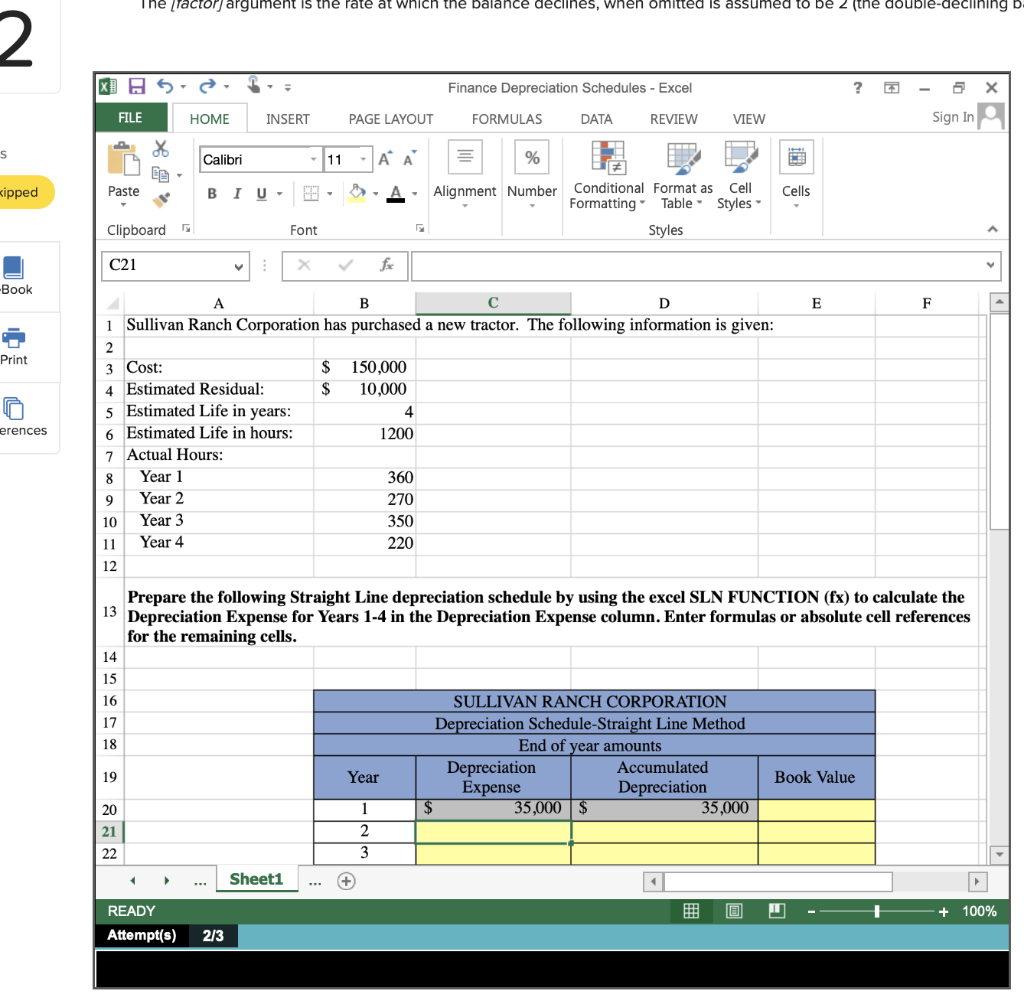
Task: Click the Help question mark
Action: (x=857, y=88)
